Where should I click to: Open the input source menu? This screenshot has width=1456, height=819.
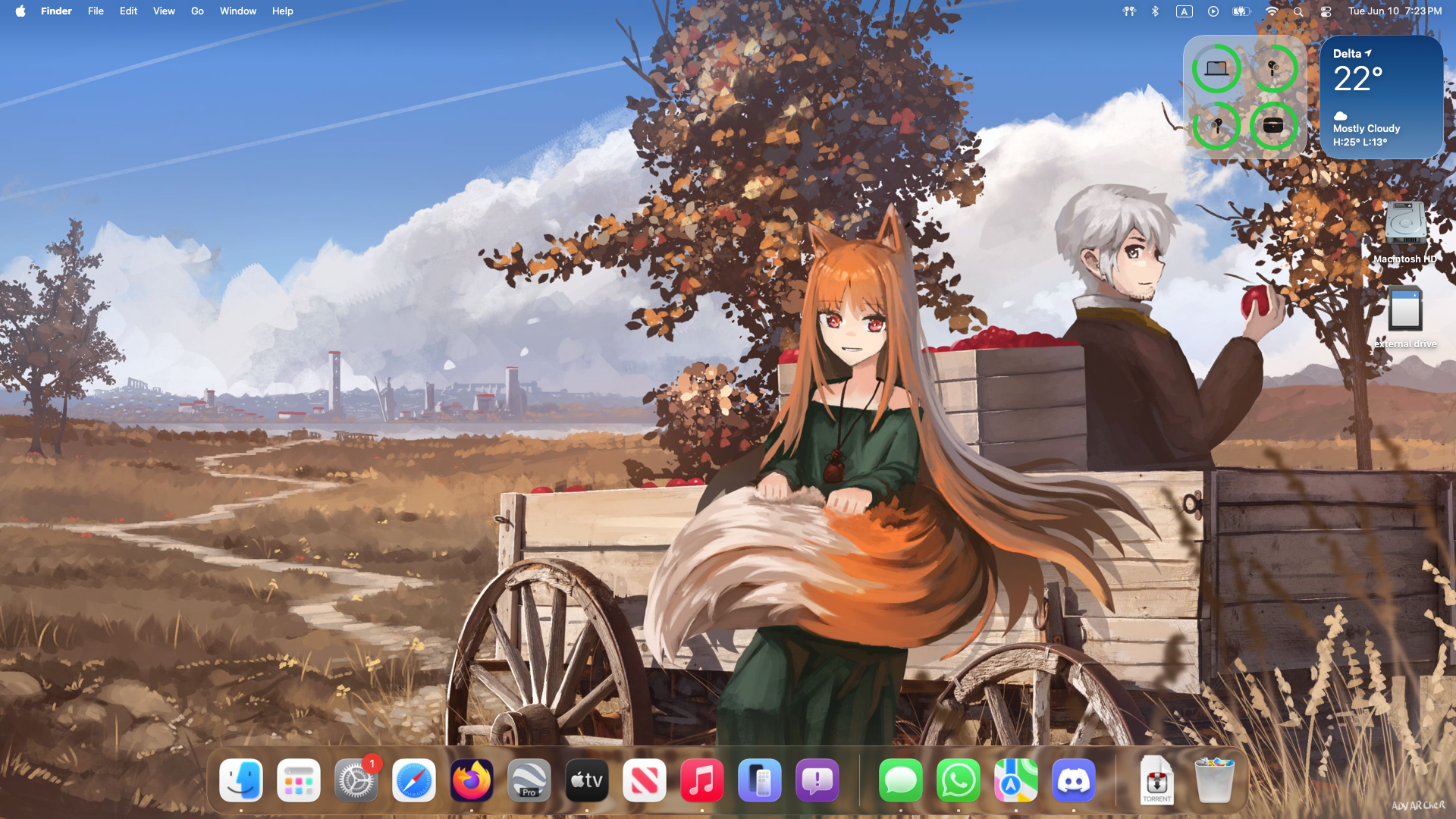pyautogui.click(x=1184, y=11)
